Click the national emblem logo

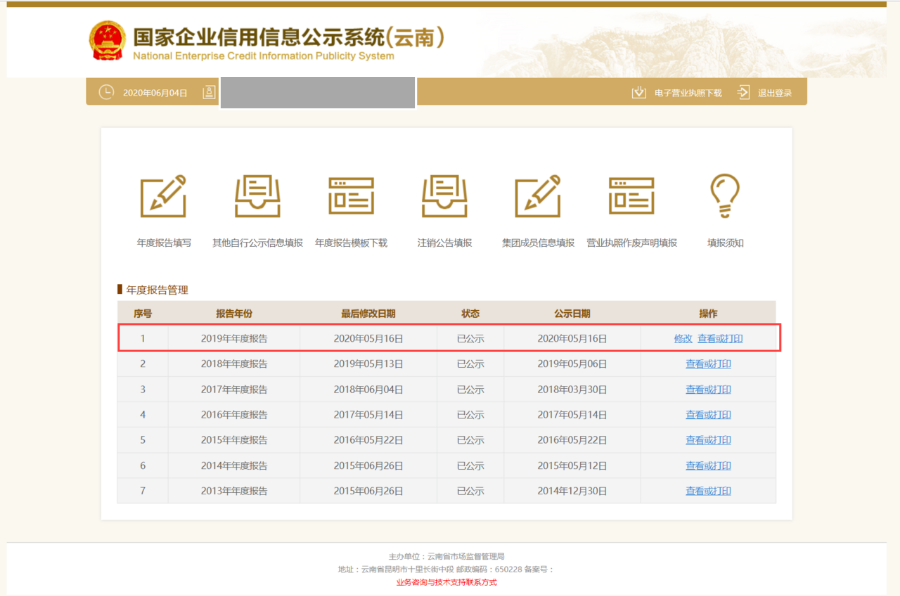107,41
